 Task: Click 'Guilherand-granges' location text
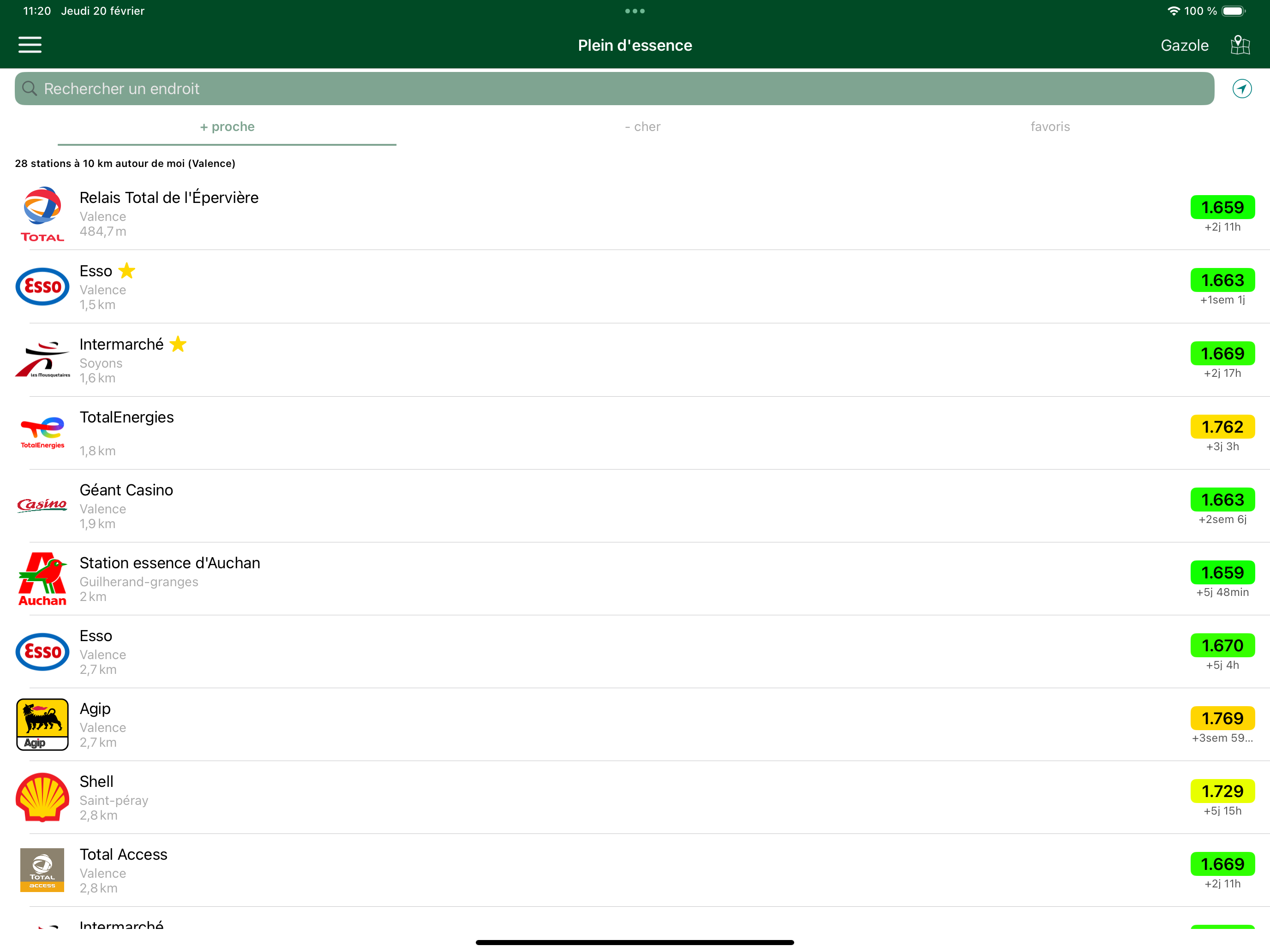(x=139, y=582)
